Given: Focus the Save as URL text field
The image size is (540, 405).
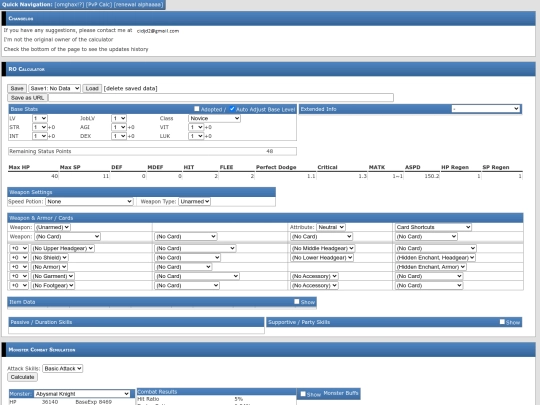Looking at the screenshot, I should (x=221, y=98).
